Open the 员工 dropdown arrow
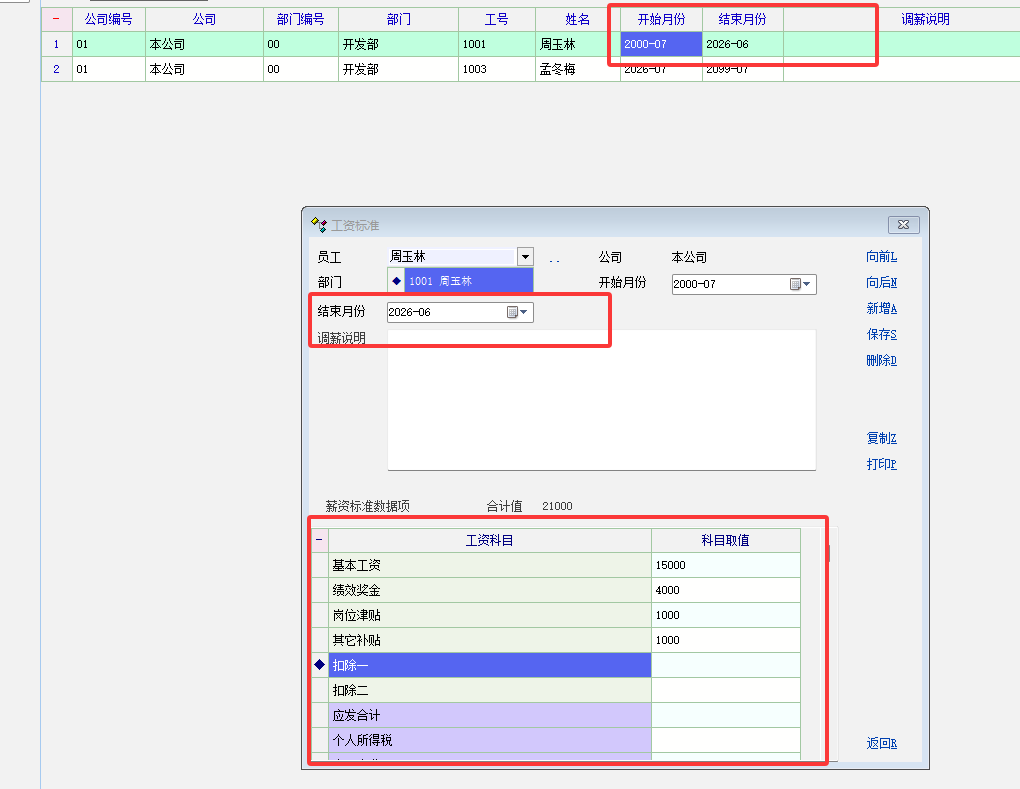Viewport: 1020px width, 789px height. pos(525,256)
